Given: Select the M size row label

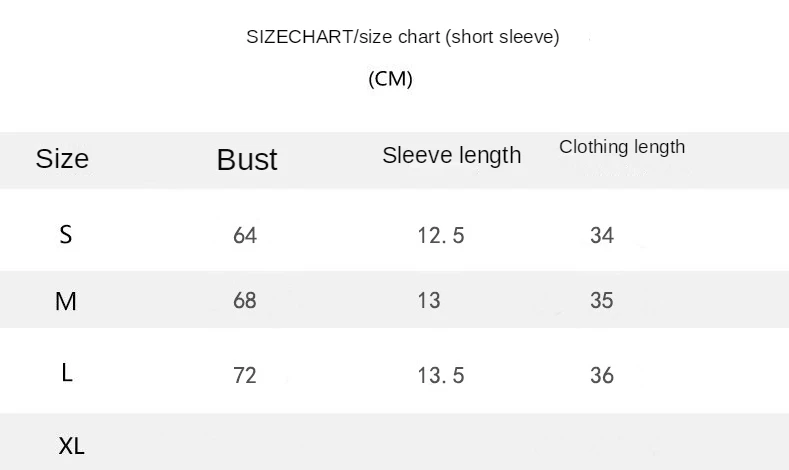Looking at the screenshot, I should coord(66,301).
